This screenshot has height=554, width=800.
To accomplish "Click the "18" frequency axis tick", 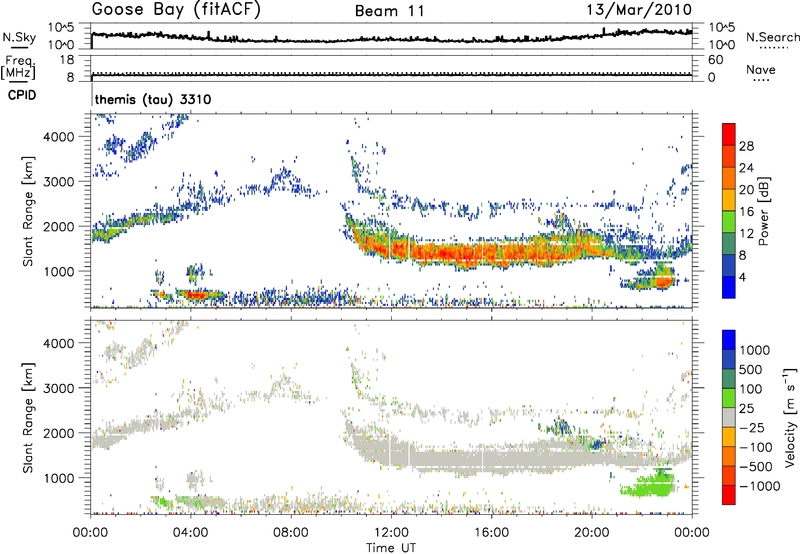I will point(67,59).
